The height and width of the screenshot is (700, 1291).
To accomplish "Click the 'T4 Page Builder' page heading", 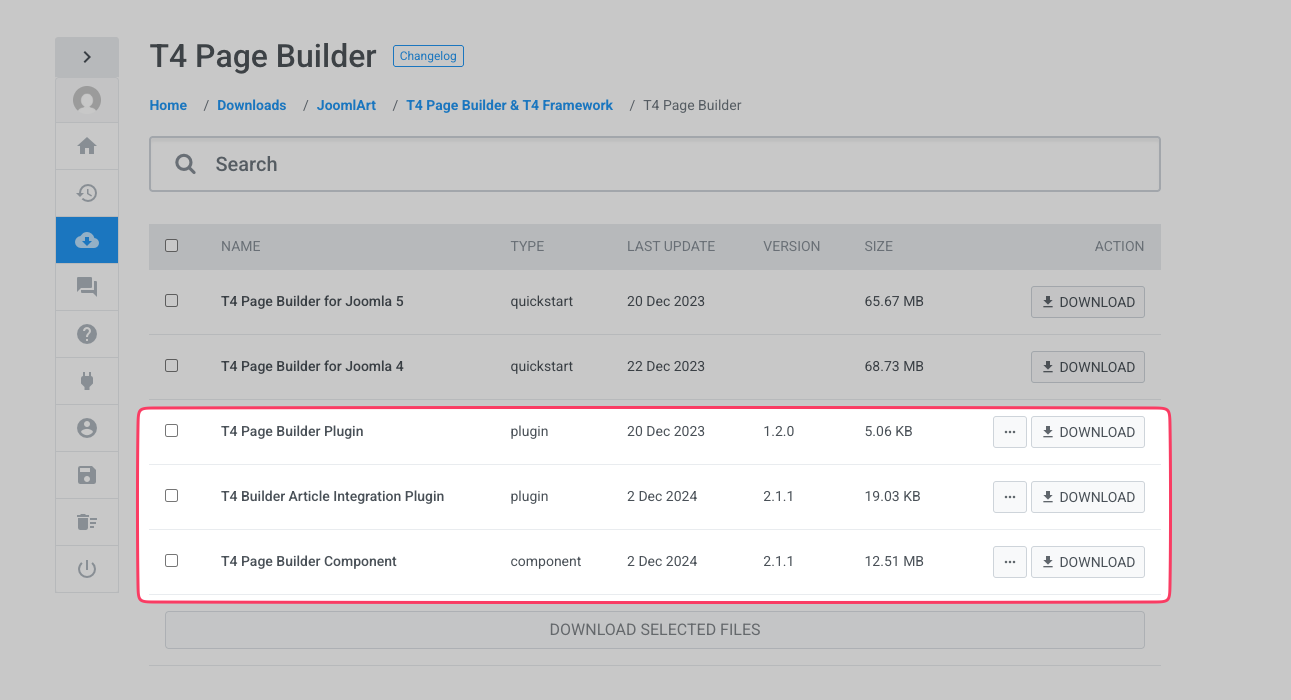I will coord(263,56).
